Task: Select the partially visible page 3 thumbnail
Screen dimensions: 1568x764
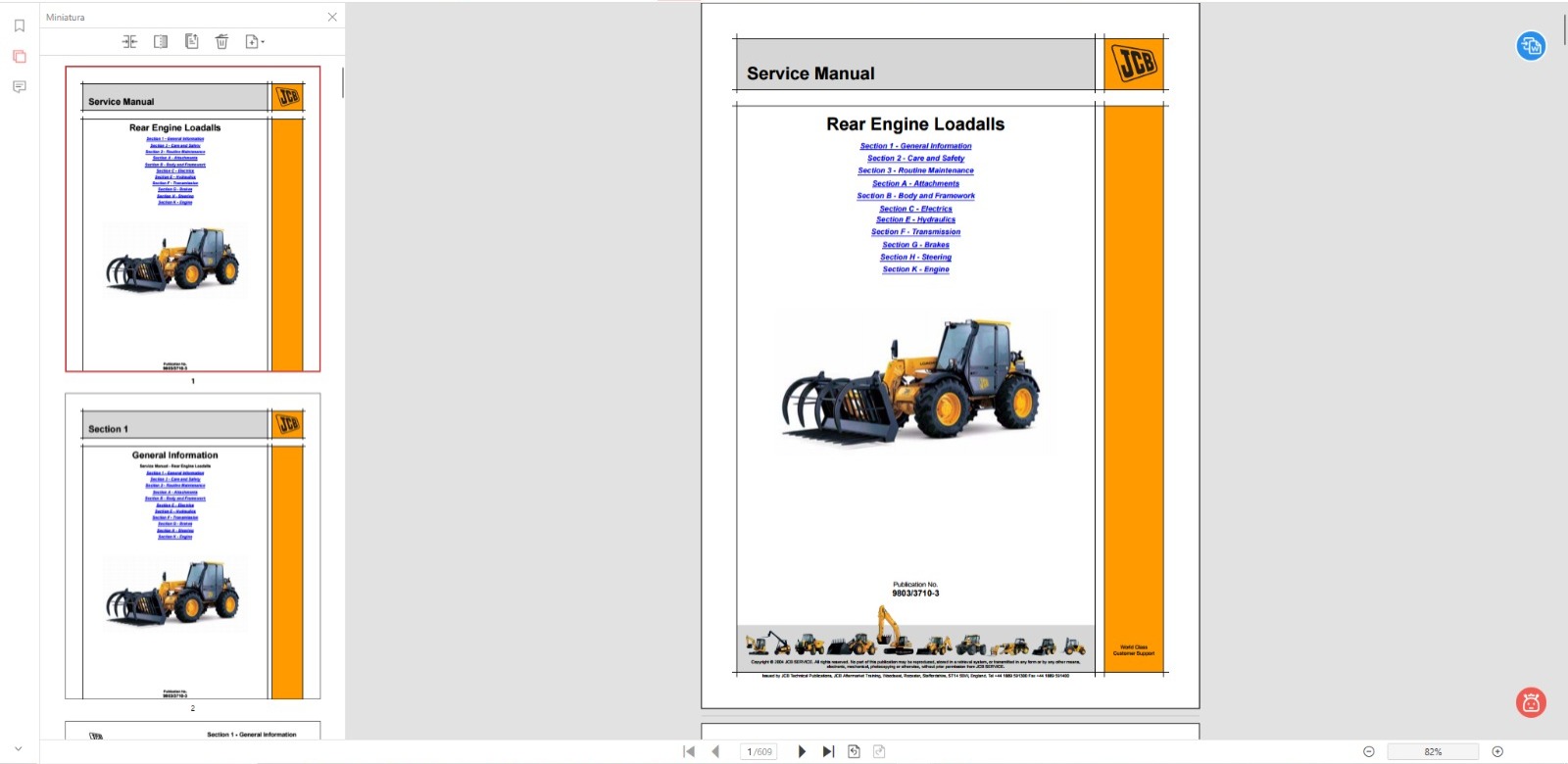Action: [x=193, y=731]
